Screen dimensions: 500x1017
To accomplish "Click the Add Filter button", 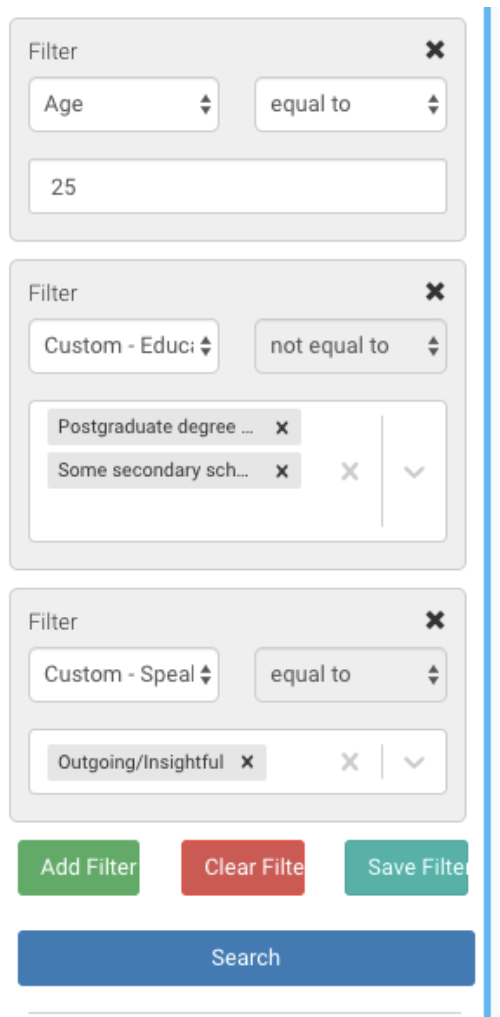I will 78,868.
